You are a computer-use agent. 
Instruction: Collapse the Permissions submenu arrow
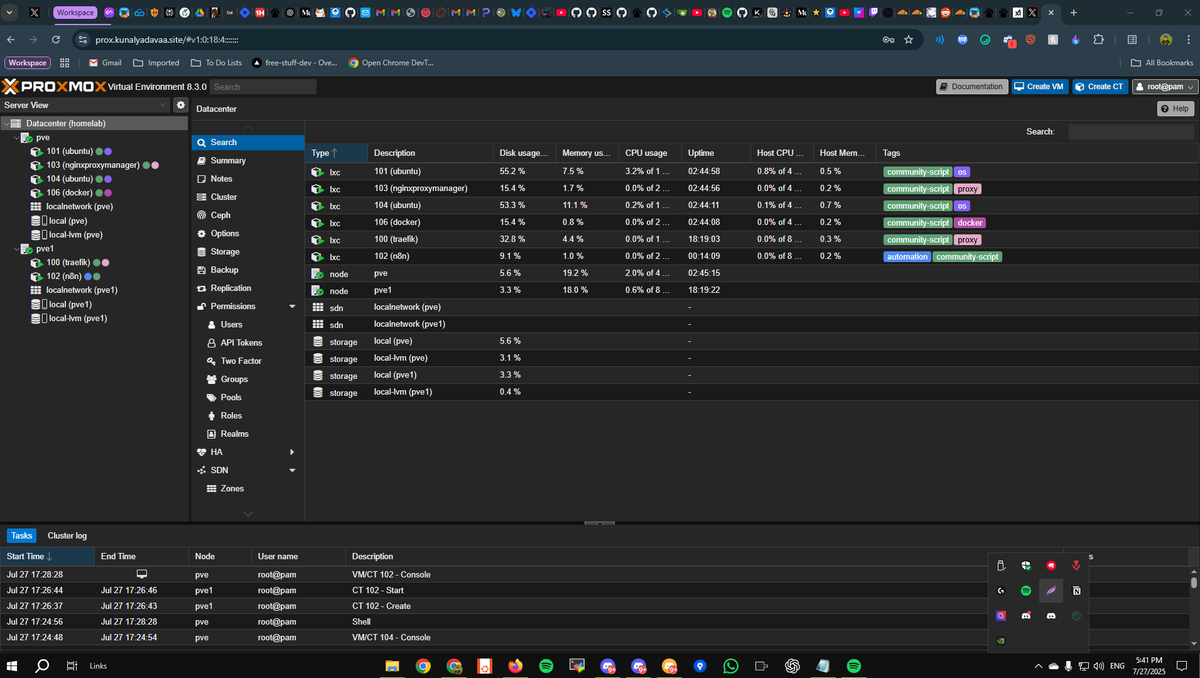point(292,306)
